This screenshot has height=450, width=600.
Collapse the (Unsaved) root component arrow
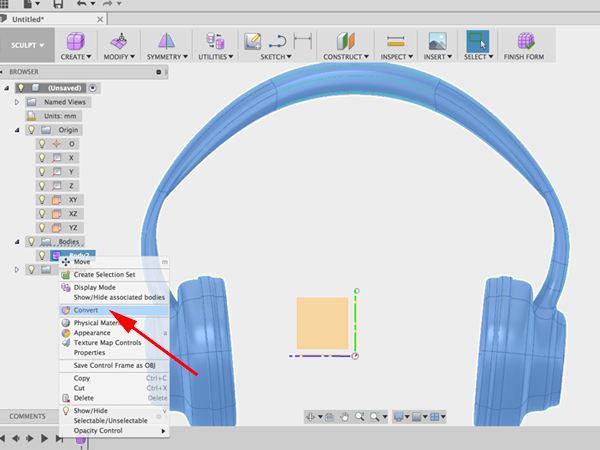pos(7,88)
